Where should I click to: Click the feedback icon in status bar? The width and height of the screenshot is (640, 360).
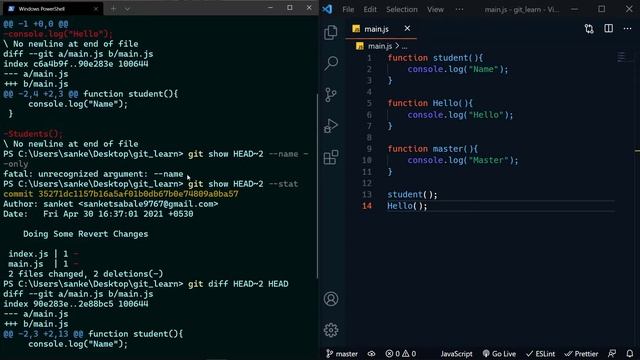pyautogui.click(x=612, y=354)
